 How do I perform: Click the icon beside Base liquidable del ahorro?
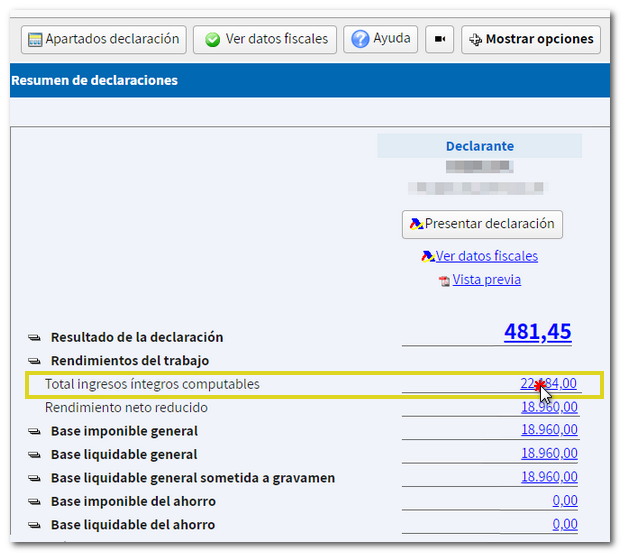click(33, 525)
